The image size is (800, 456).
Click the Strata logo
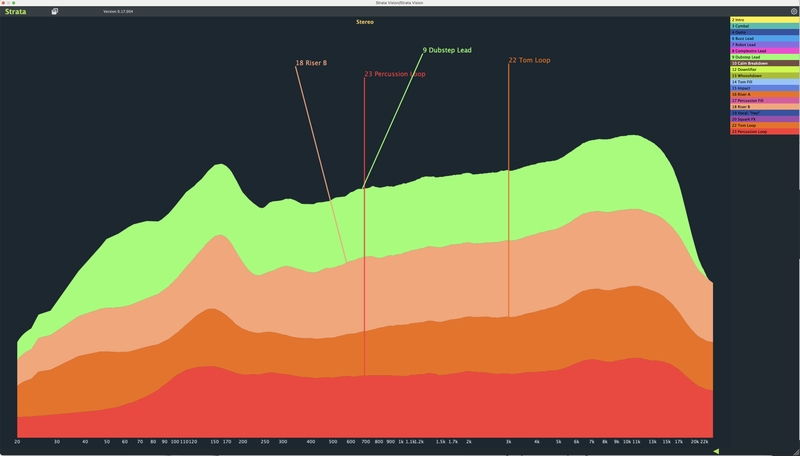point(16,11)
